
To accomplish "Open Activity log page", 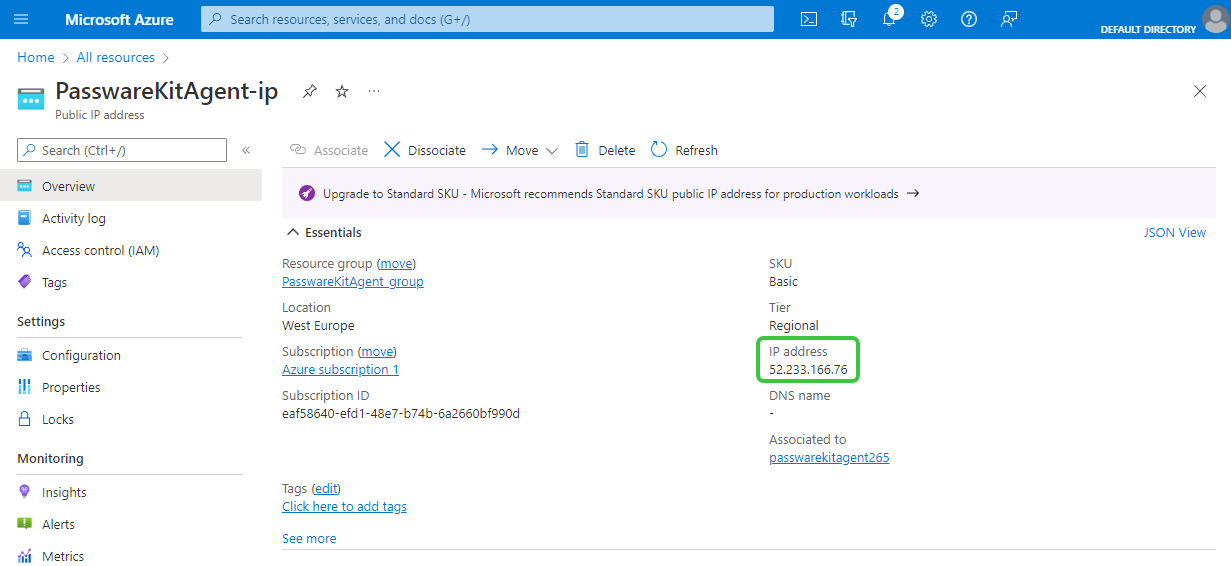I will coord(131,218).
